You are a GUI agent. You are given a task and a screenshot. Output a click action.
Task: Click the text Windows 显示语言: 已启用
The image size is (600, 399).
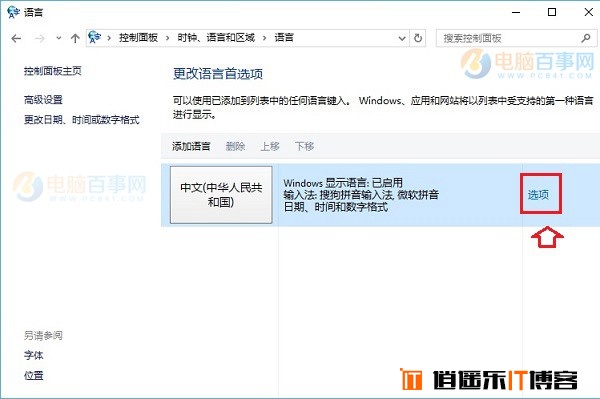[343, 182]
